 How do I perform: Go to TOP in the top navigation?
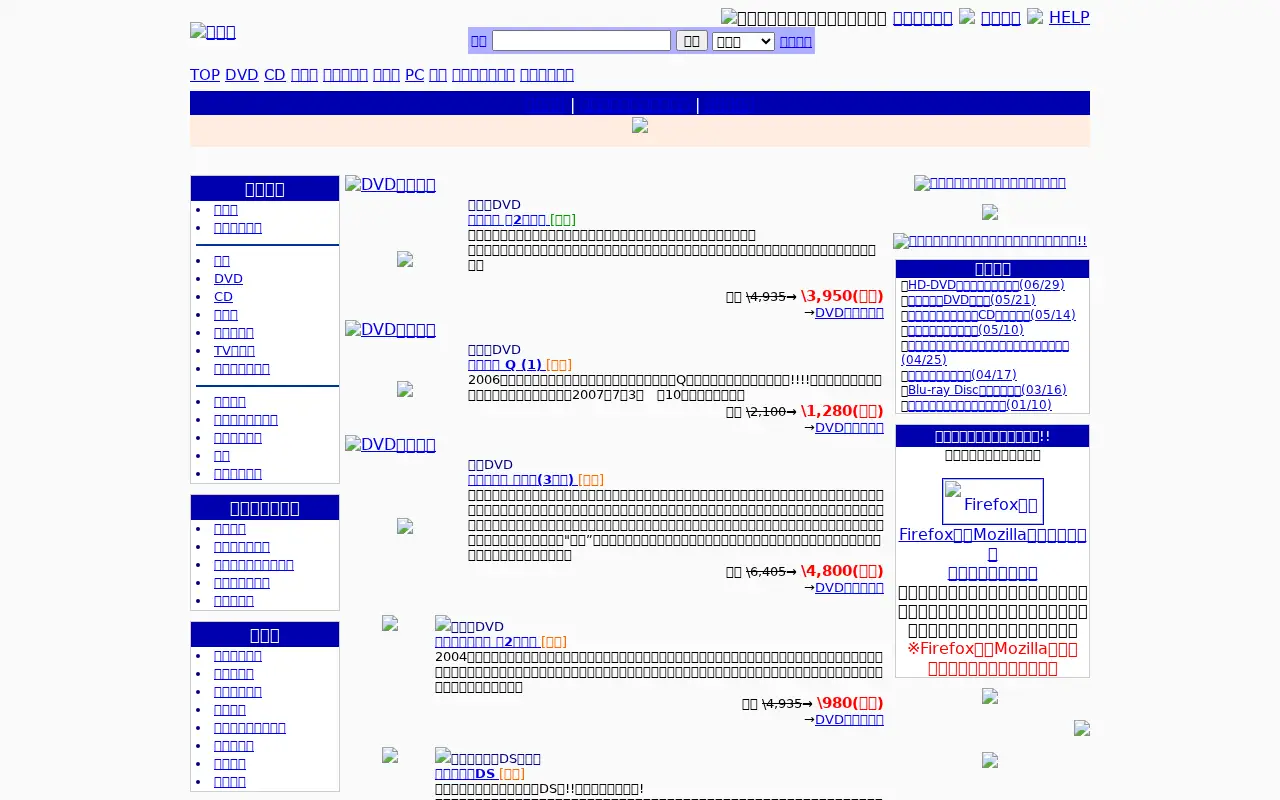205,75
